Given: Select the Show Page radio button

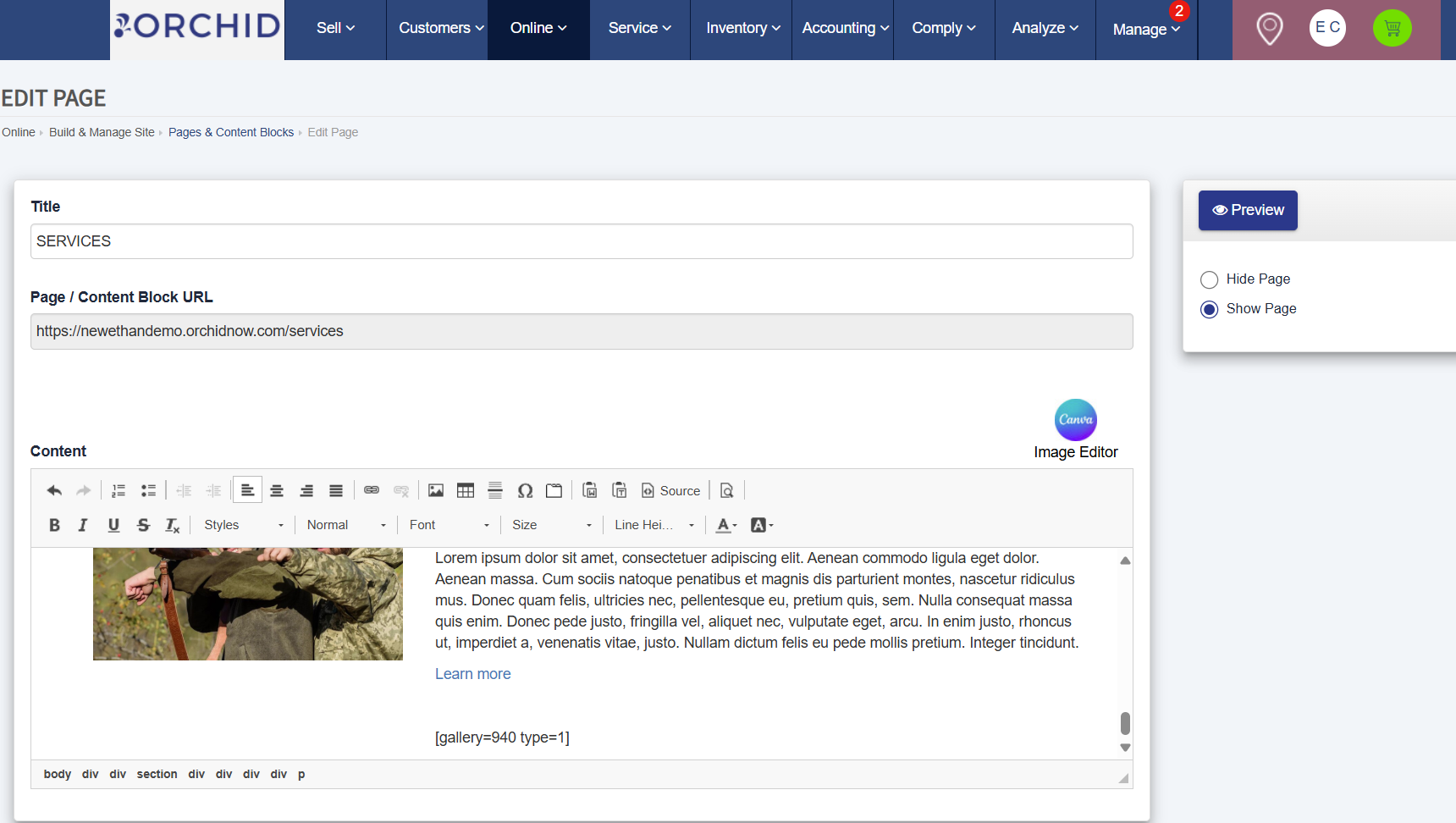Looking at the screenshot, I should click(x=1209, y=309).
